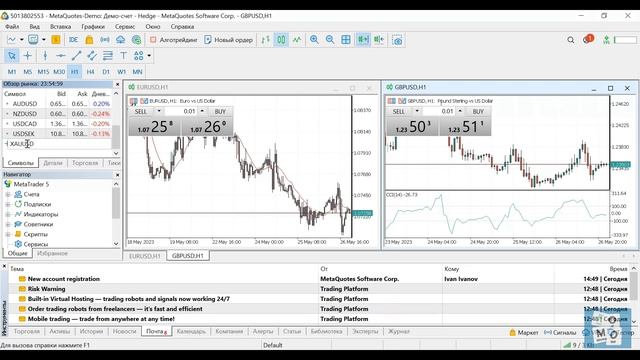Viewport: 640px width, 360px height.
Task: Open the new chart dropdown arrow
Action: [22, 40]
